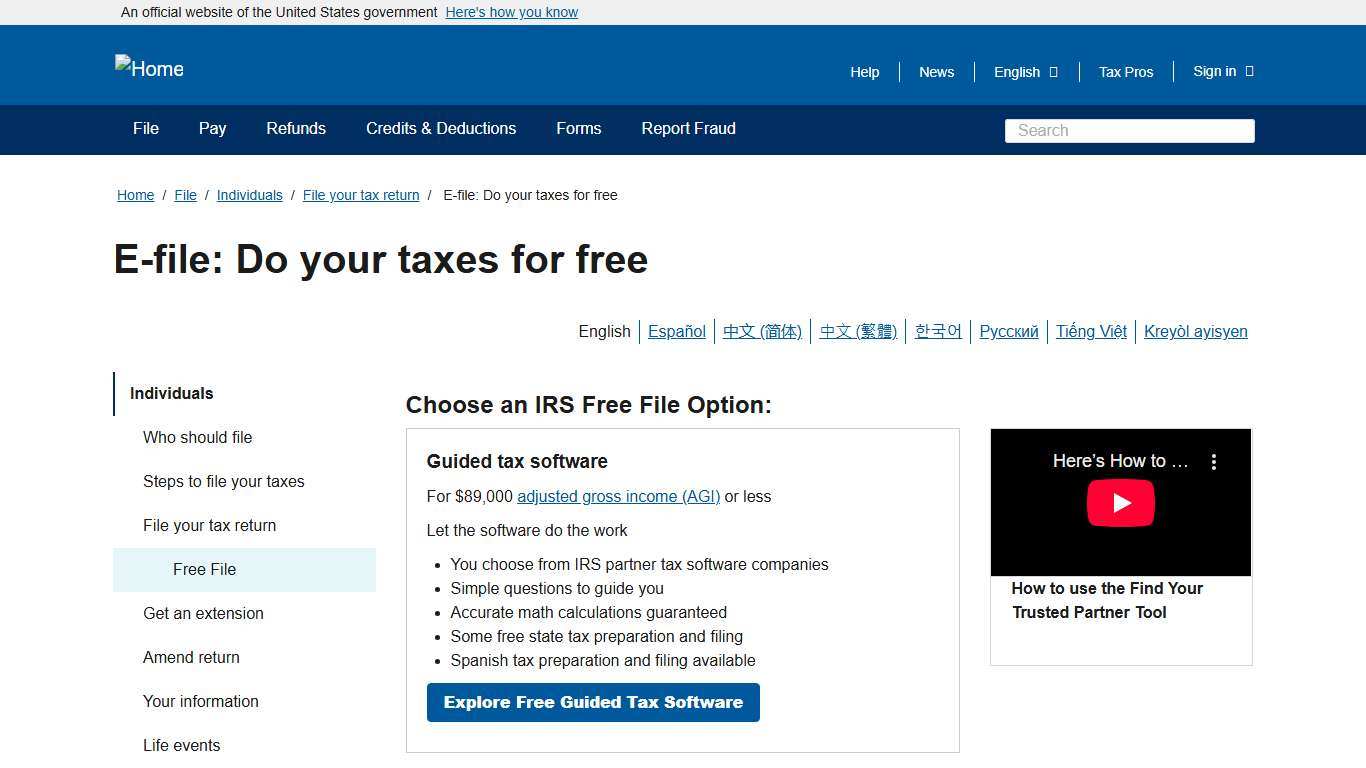View the page in 한국어
Image resolution: width=1366 pixels, height=768 pixels.
[937, 331]
